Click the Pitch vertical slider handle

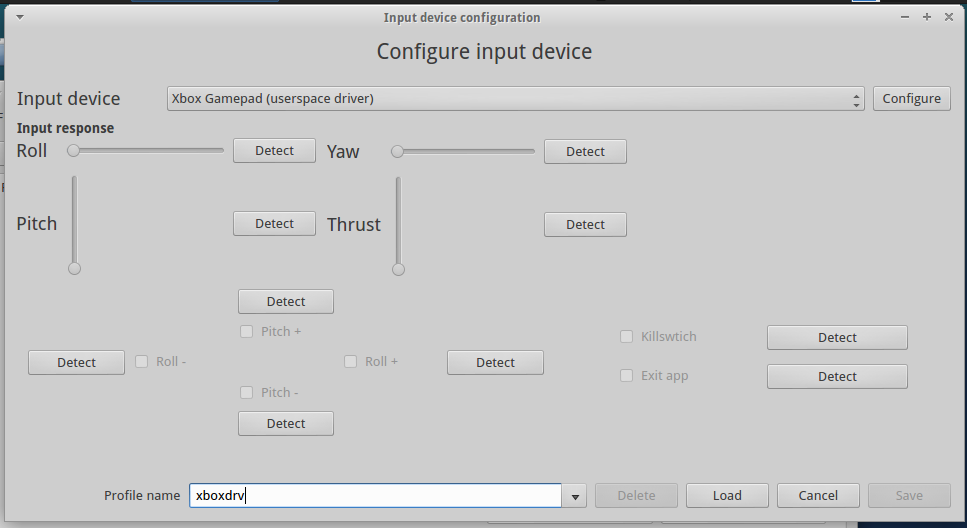coord(74,268)
